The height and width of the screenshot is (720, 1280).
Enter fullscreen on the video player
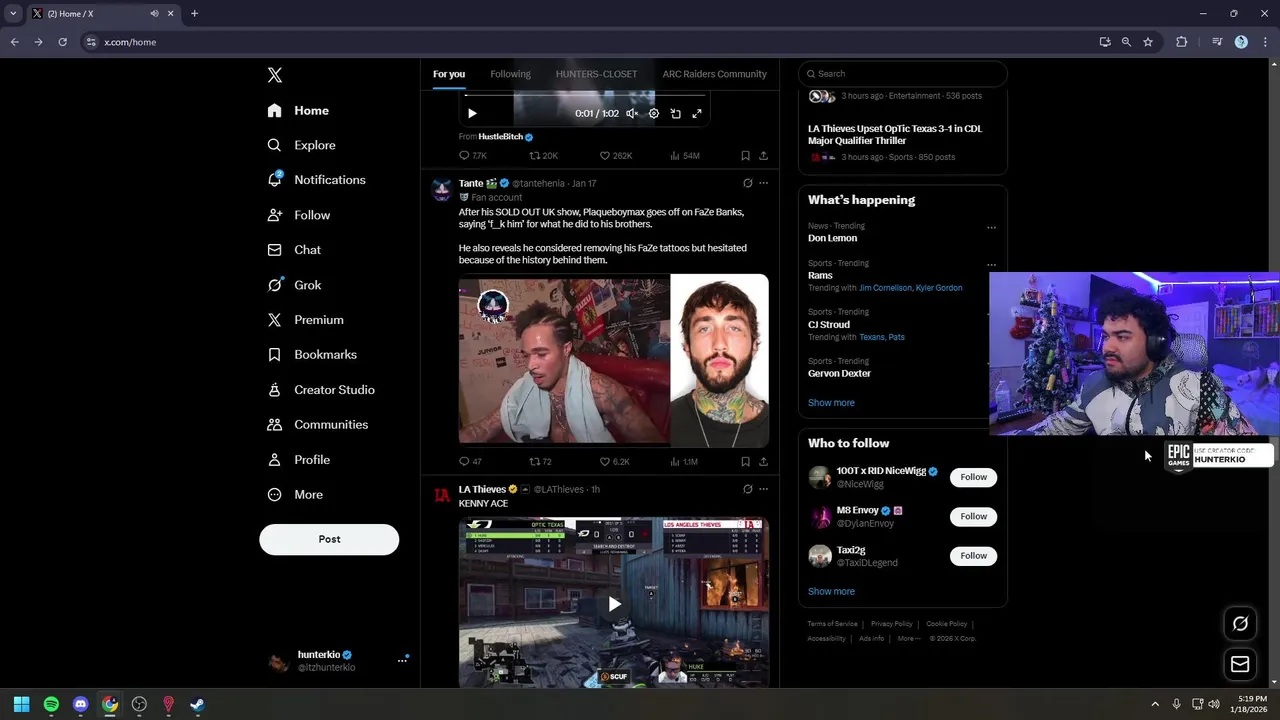tap(697, 114)
